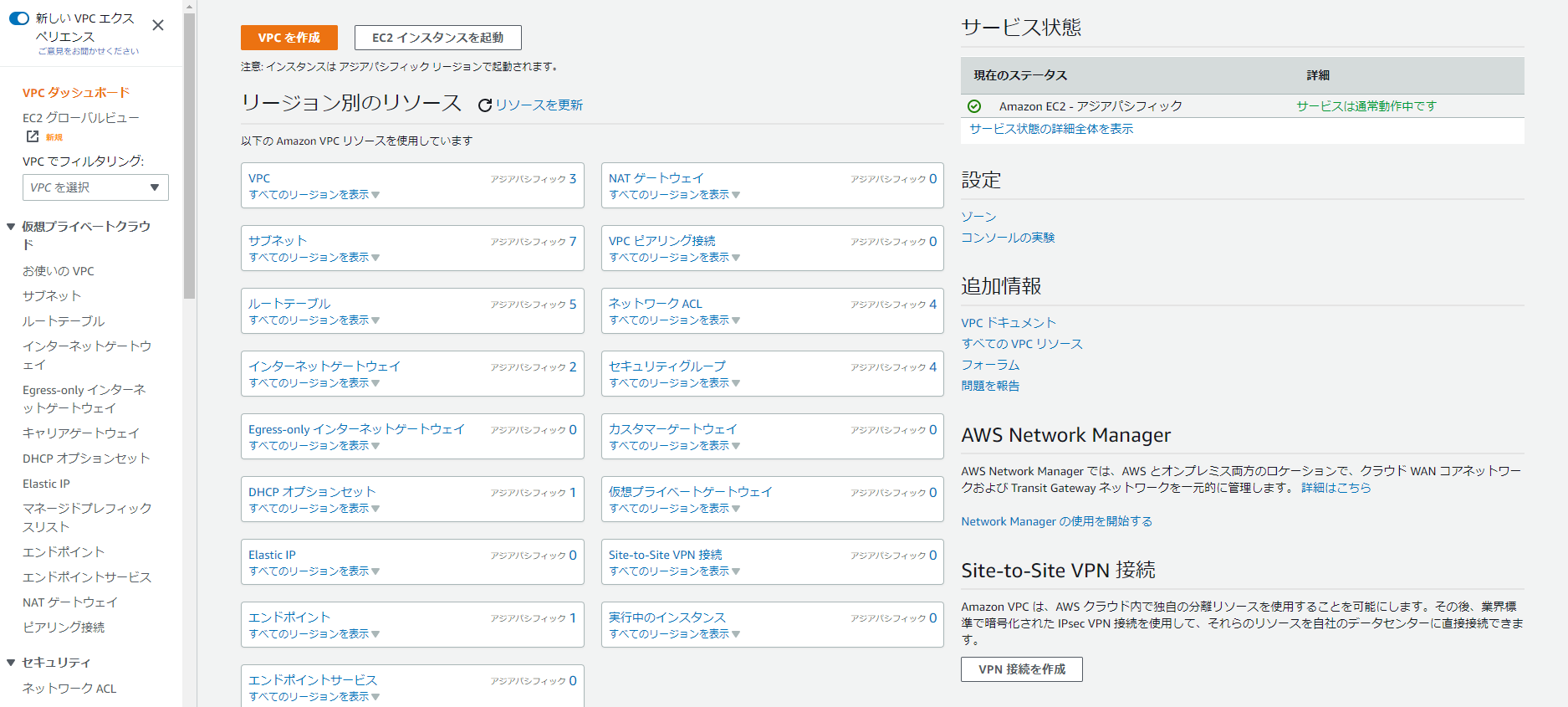Select インターネットゲートウェイ in the sidebar
This screenshot has height=707, width=1568.
tap(87, 356)
